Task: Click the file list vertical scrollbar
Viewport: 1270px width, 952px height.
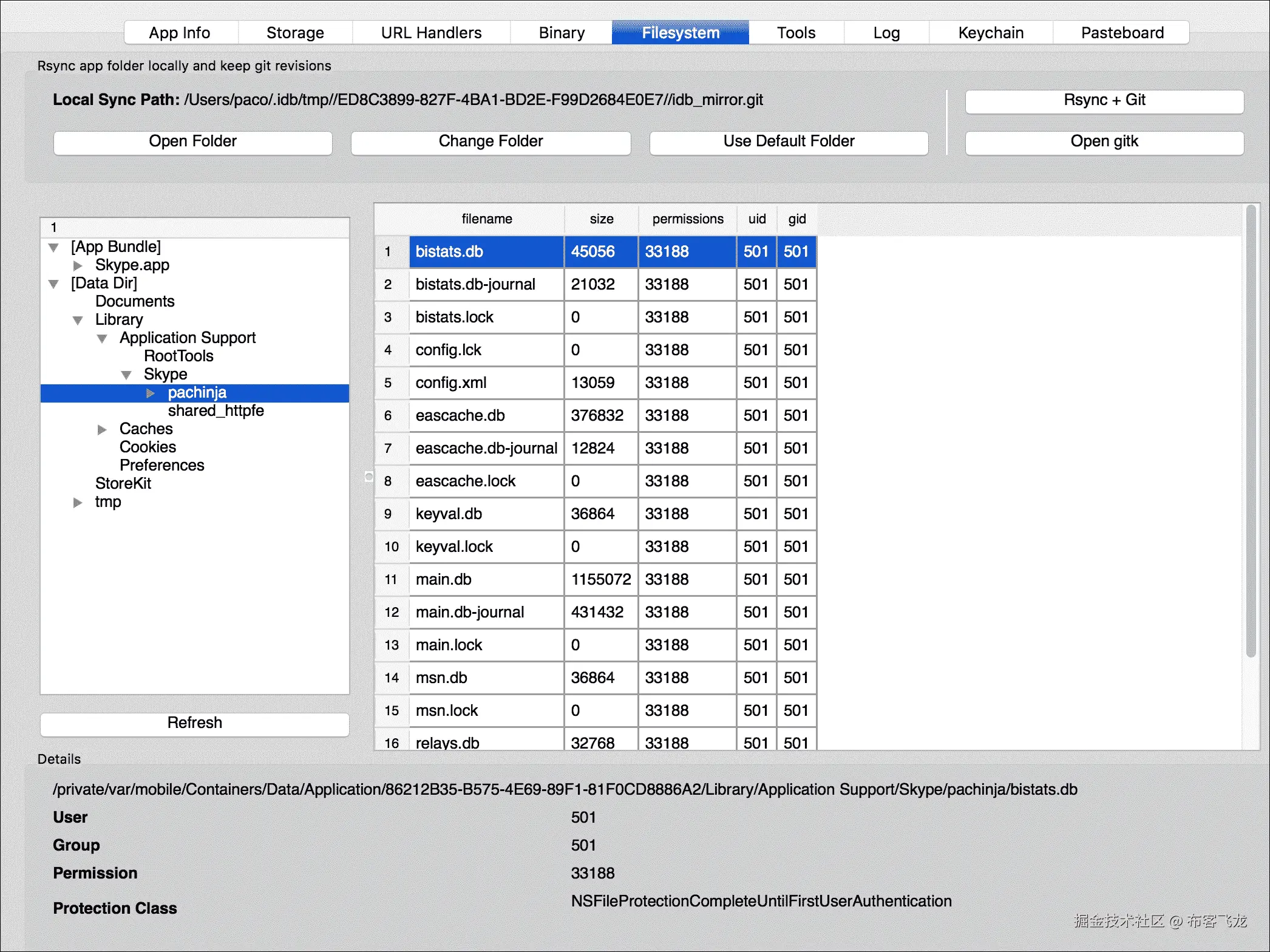Action: (1251, 431)
